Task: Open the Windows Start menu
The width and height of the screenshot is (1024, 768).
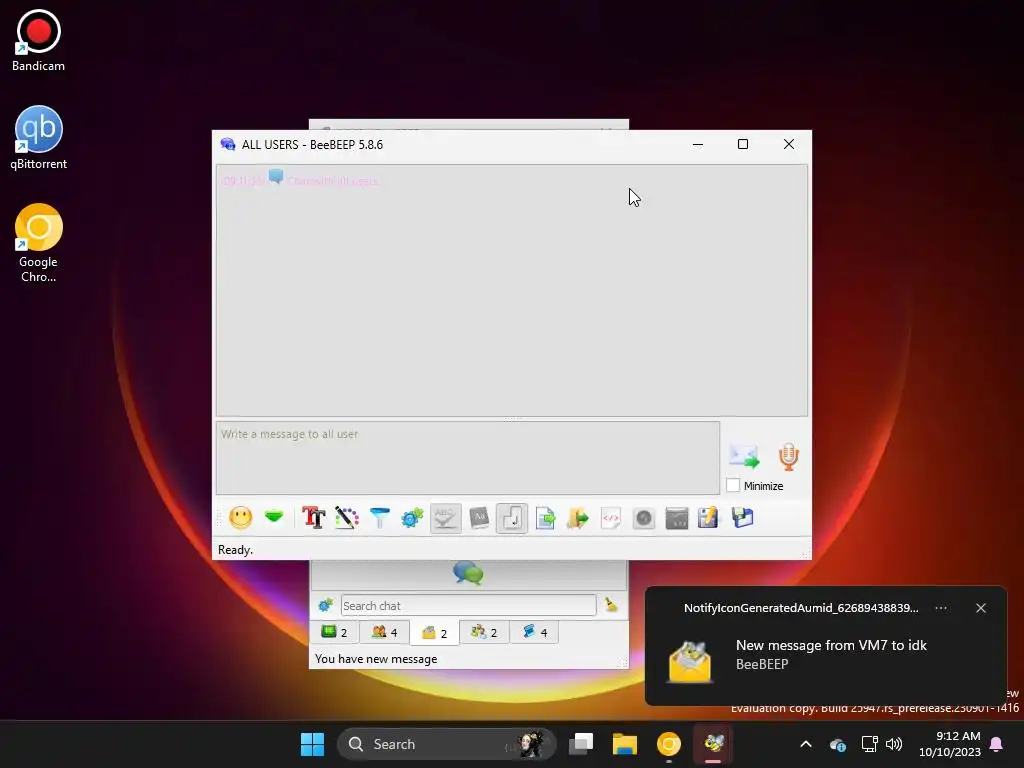Action: tap(312, 744)
